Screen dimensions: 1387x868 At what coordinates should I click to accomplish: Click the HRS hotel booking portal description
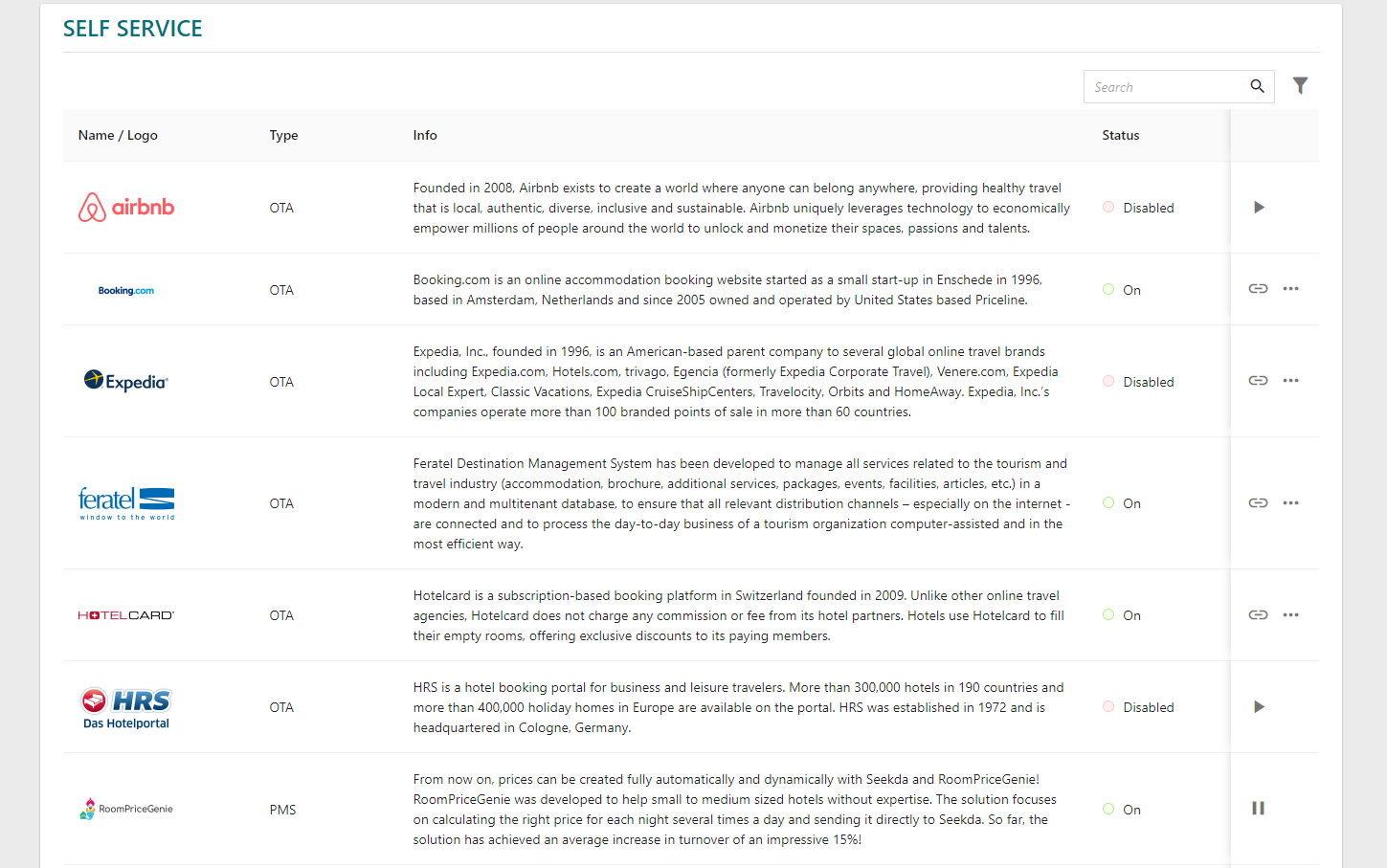point(739,707)
